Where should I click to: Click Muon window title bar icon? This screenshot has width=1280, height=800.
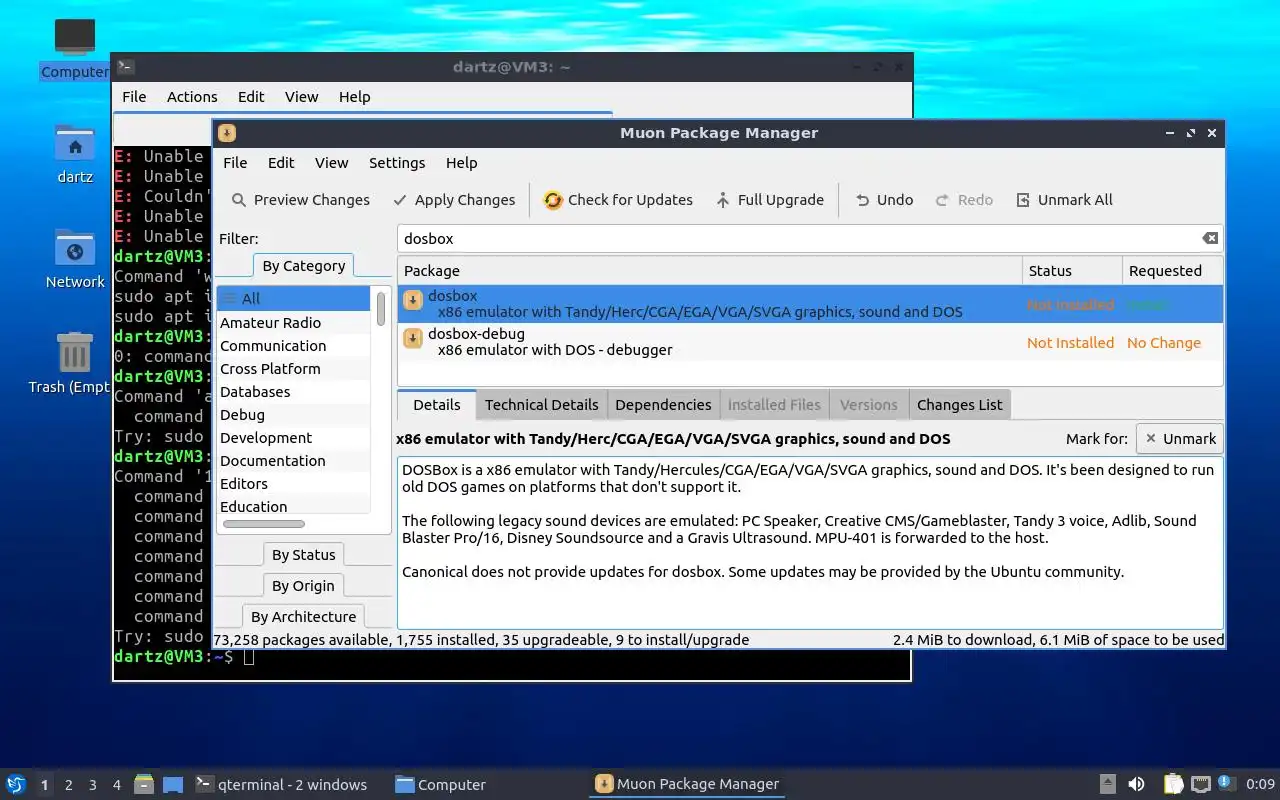coord(227,133)
